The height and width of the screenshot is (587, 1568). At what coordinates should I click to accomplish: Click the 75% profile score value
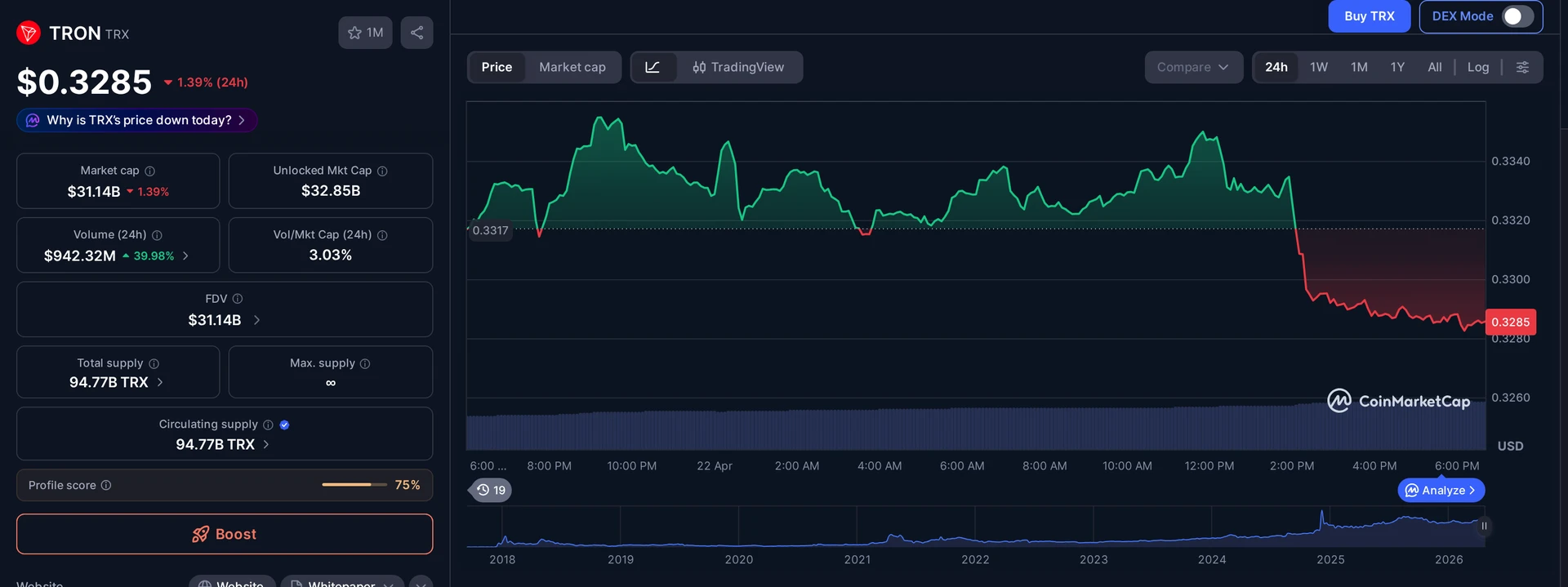pos(408,485)
